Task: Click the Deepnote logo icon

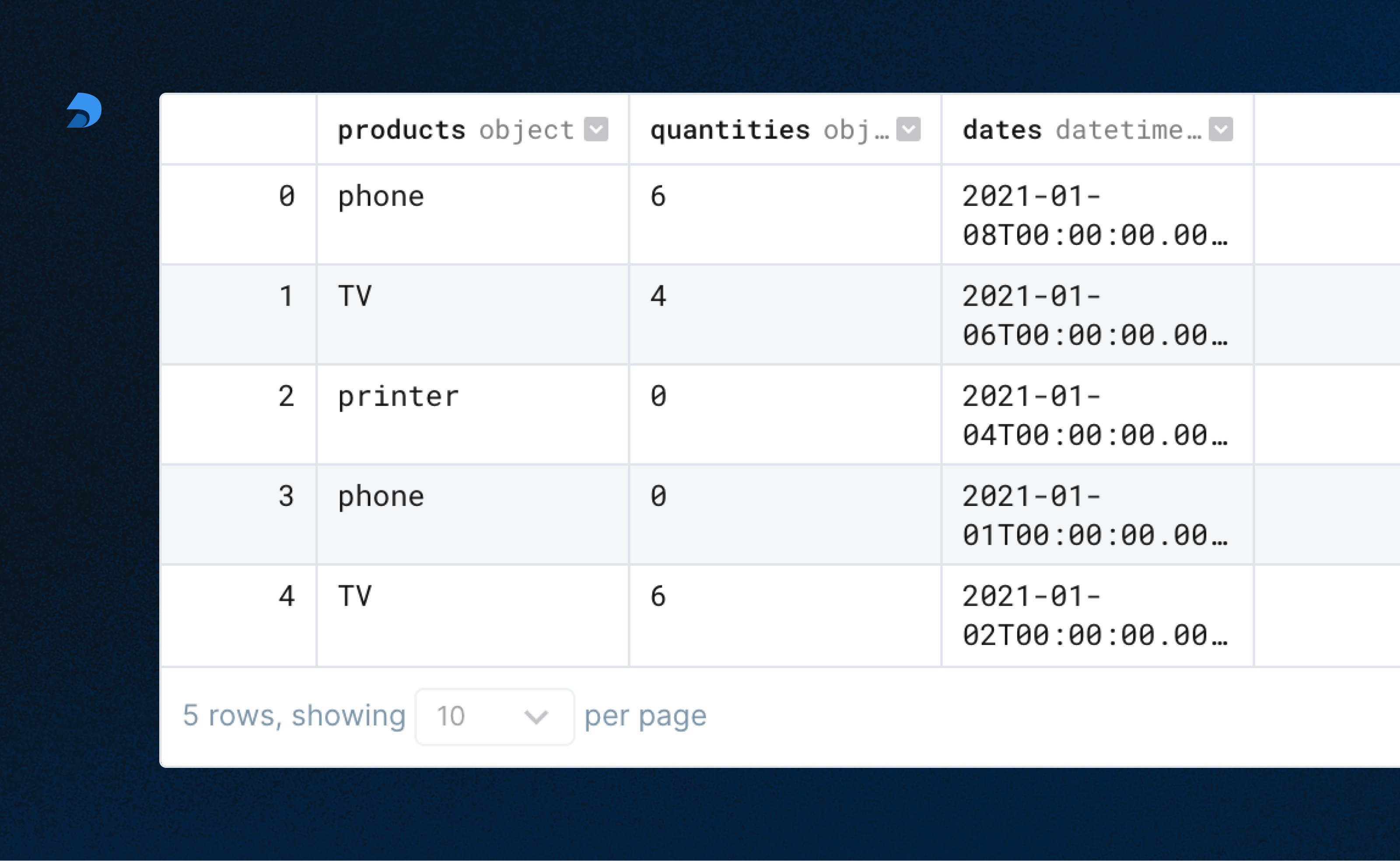Action: 84,112
